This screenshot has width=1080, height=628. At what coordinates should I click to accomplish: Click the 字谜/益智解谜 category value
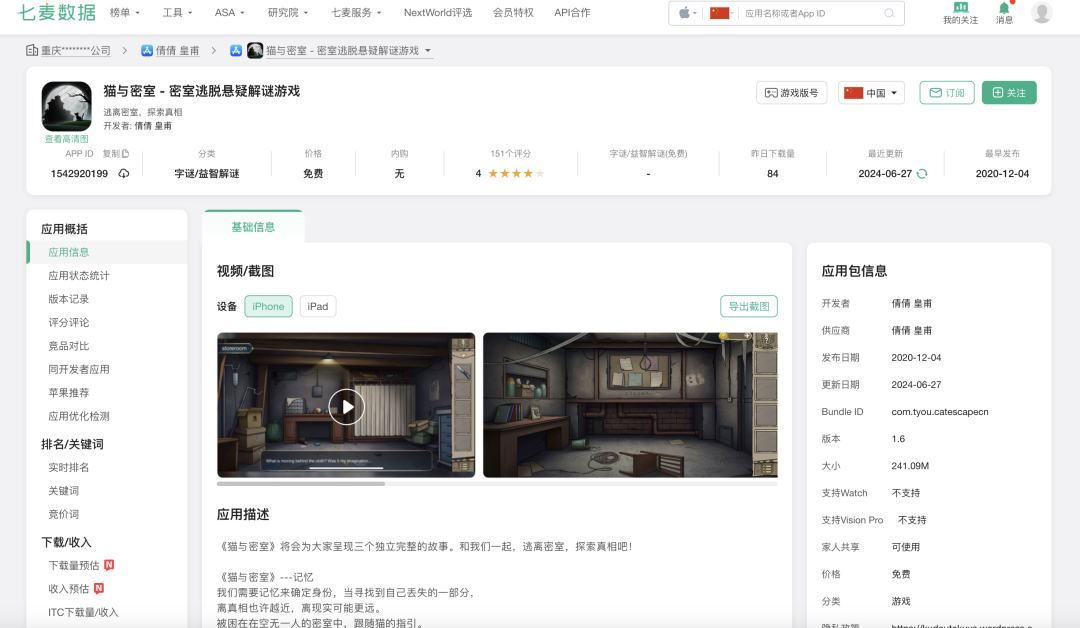click(207, 174)
